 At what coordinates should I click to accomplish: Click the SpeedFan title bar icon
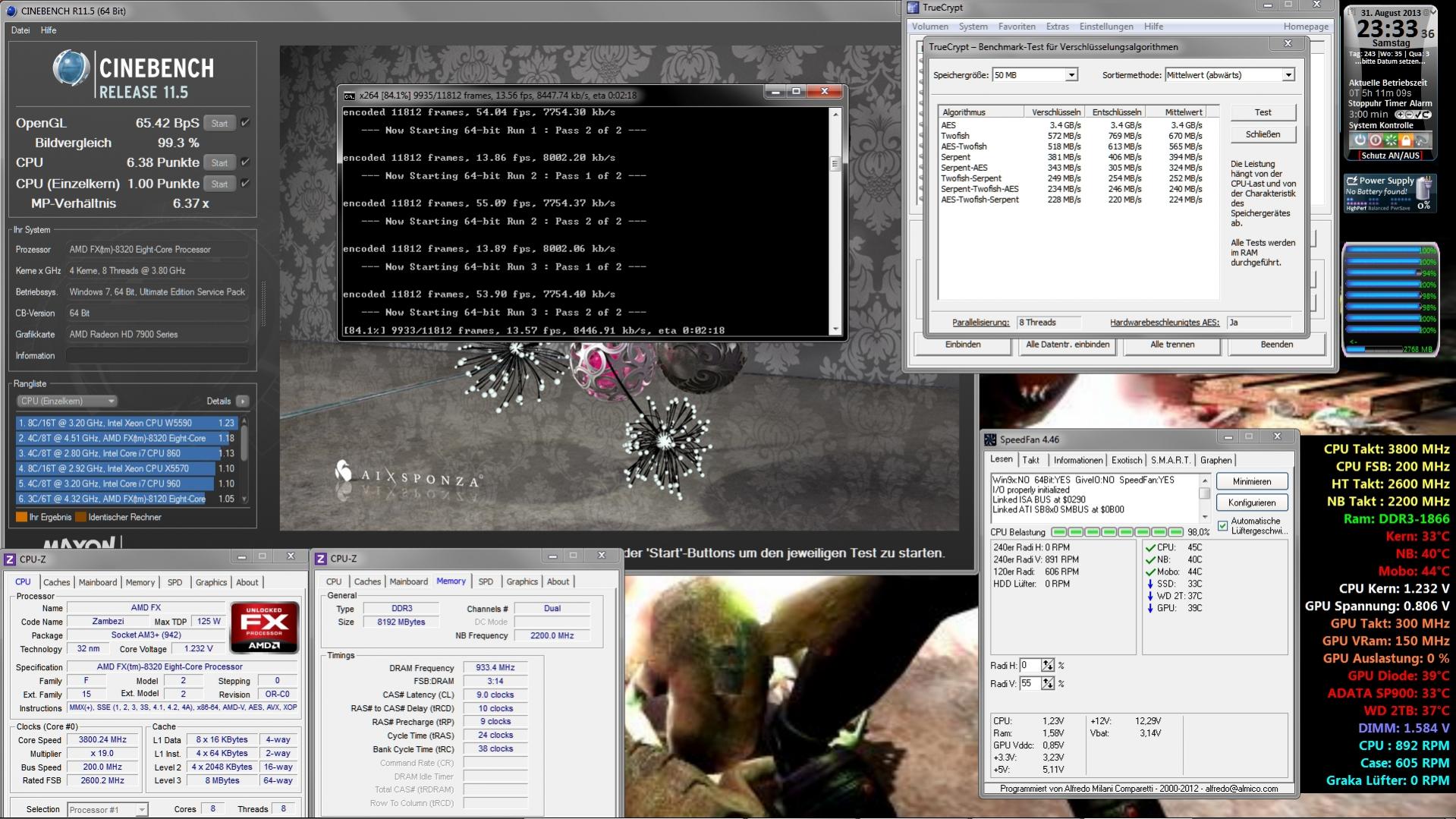[x=990, y=439]
